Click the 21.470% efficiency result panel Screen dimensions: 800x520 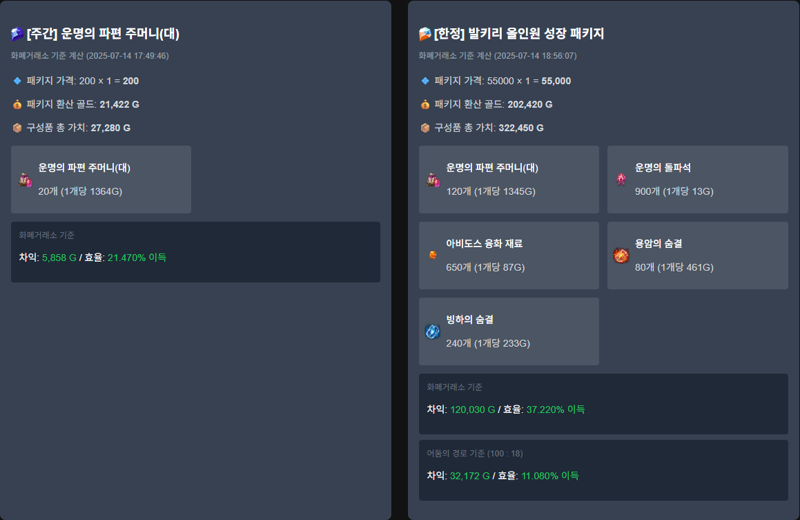pos(195,252)
